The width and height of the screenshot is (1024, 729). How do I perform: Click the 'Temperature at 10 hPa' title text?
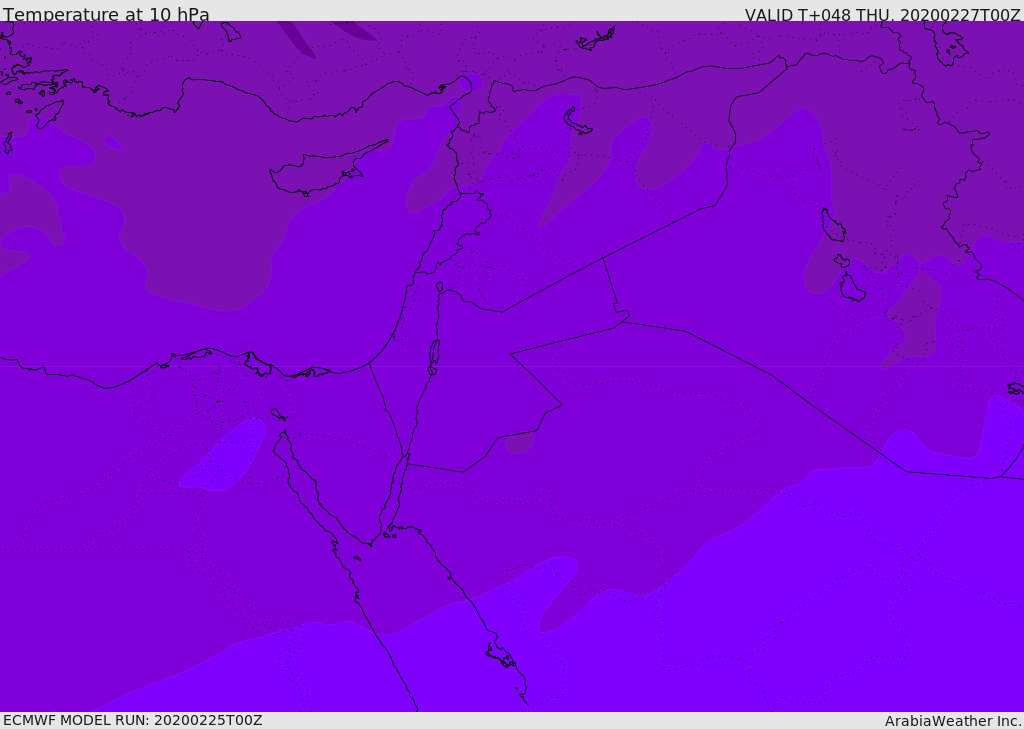click(x=106, y=14)
